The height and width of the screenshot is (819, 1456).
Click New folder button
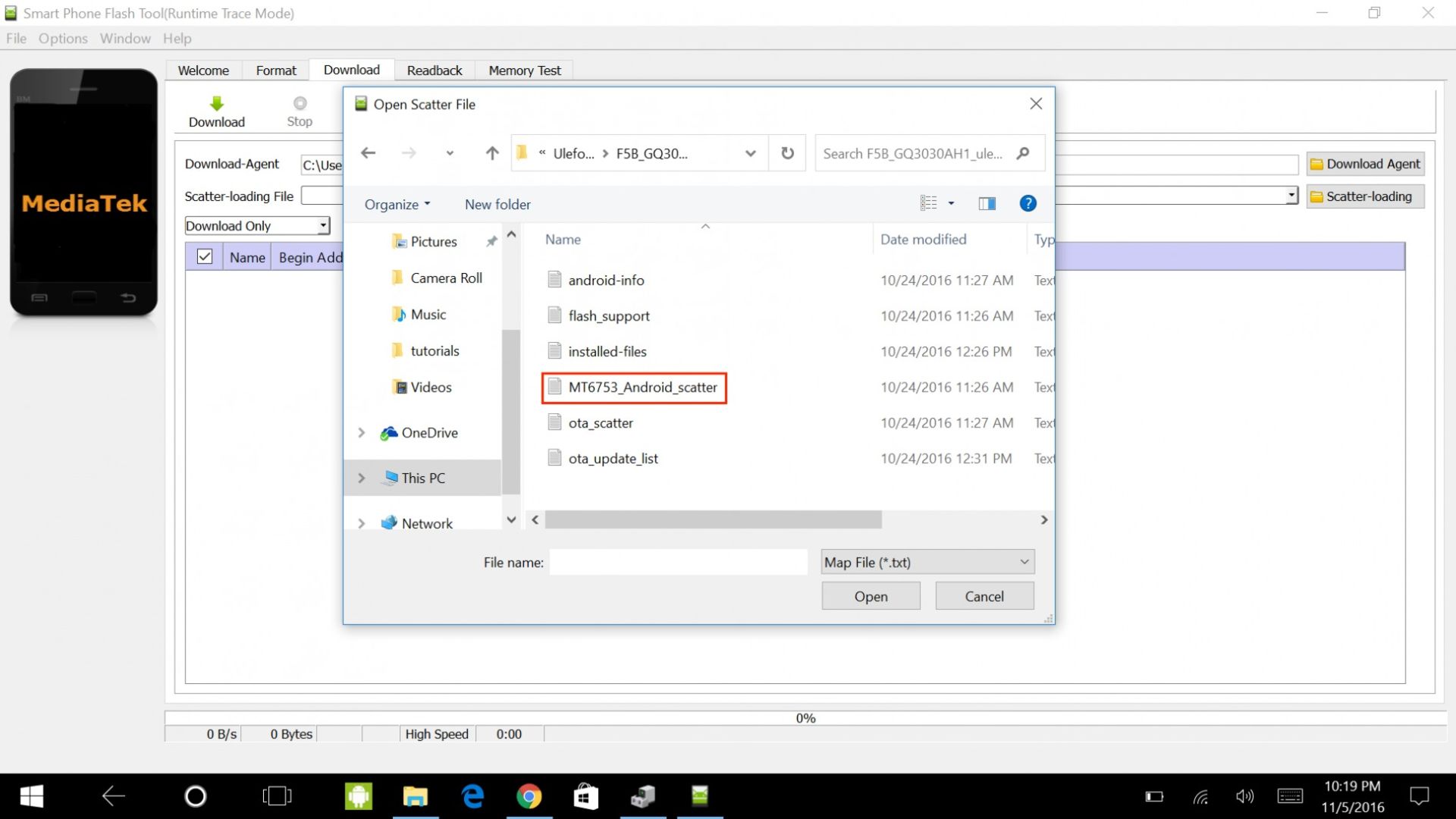[x=497, y=204]
